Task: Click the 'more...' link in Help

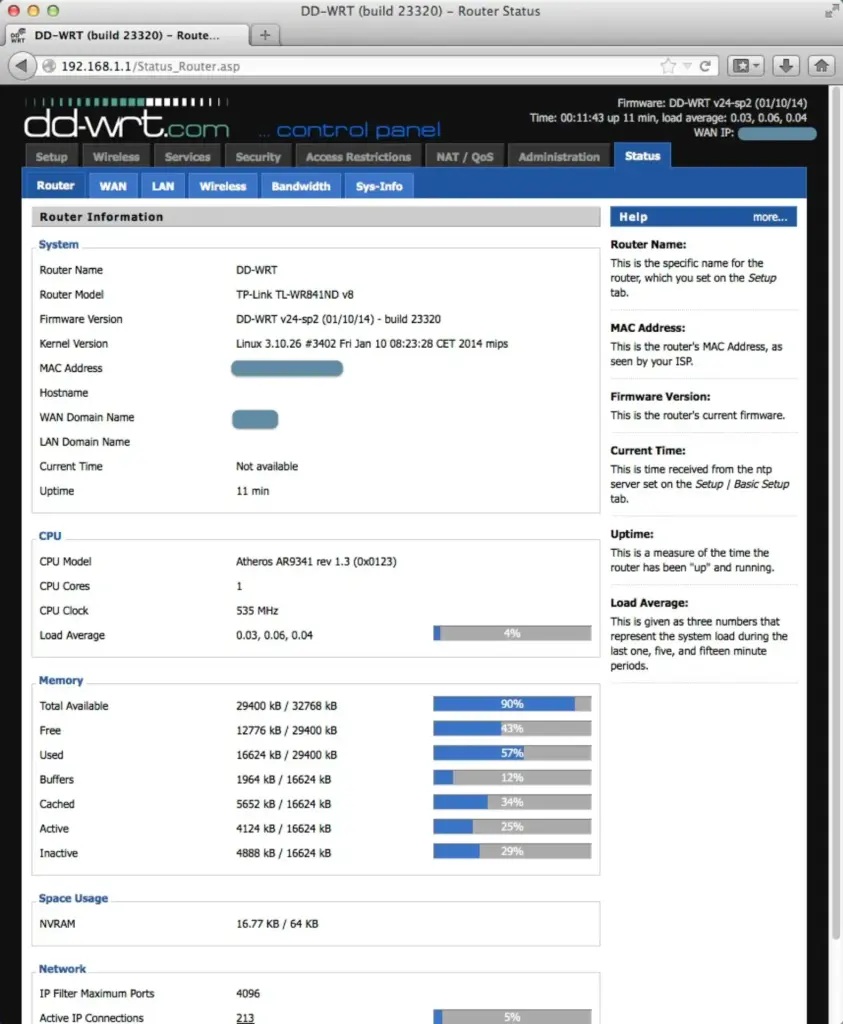Action: point(769,217)
